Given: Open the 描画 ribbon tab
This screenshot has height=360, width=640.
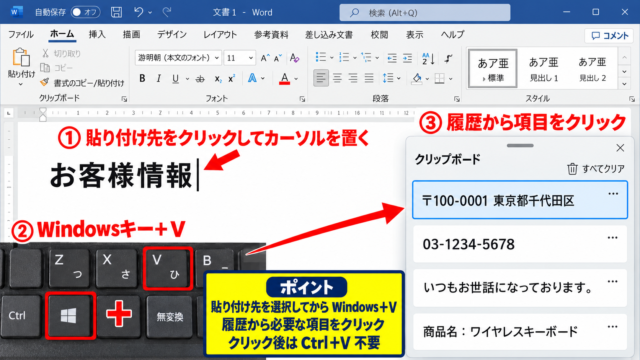Looking at the screenshot, I should click(x=131, y=35).
